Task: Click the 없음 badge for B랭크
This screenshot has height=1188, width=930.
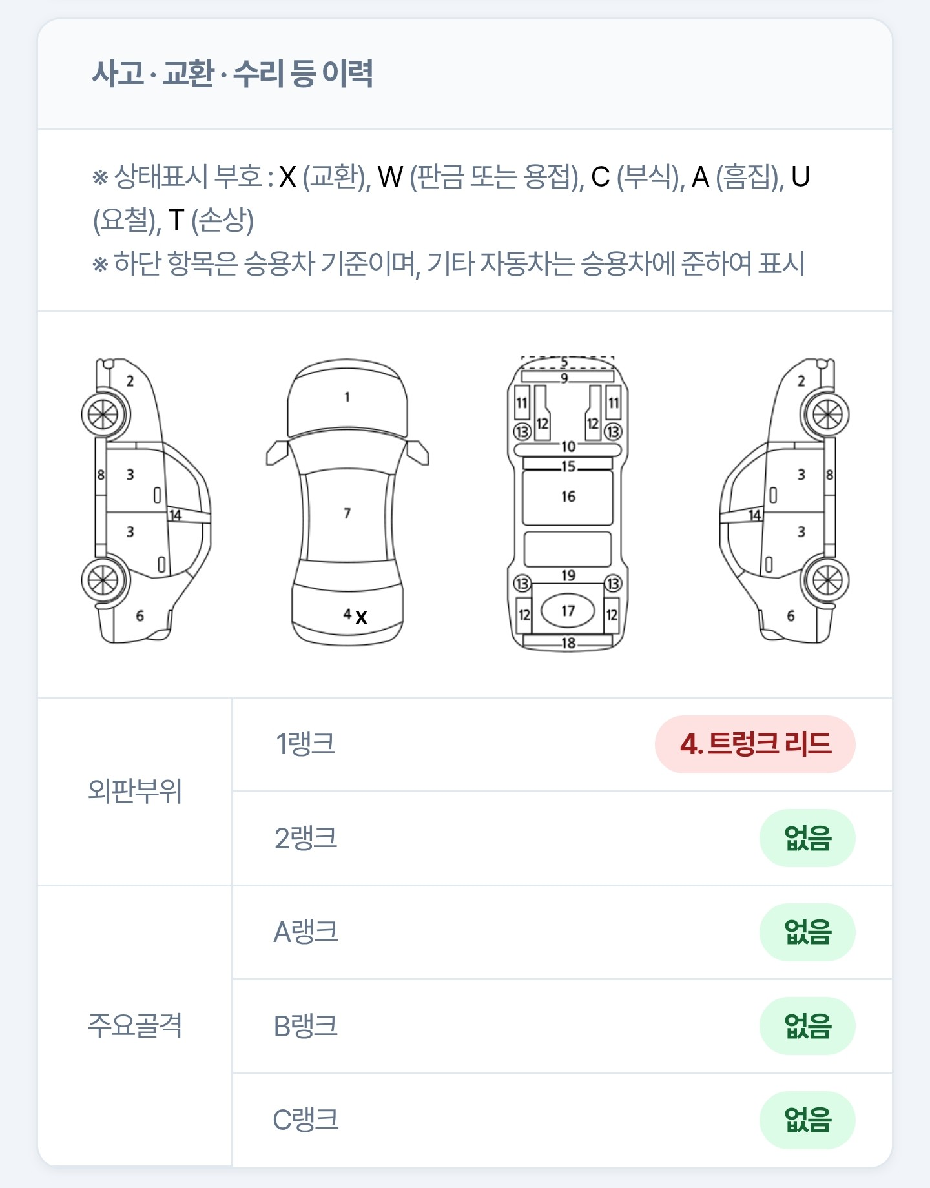Action: click(x=807, y=1026)
